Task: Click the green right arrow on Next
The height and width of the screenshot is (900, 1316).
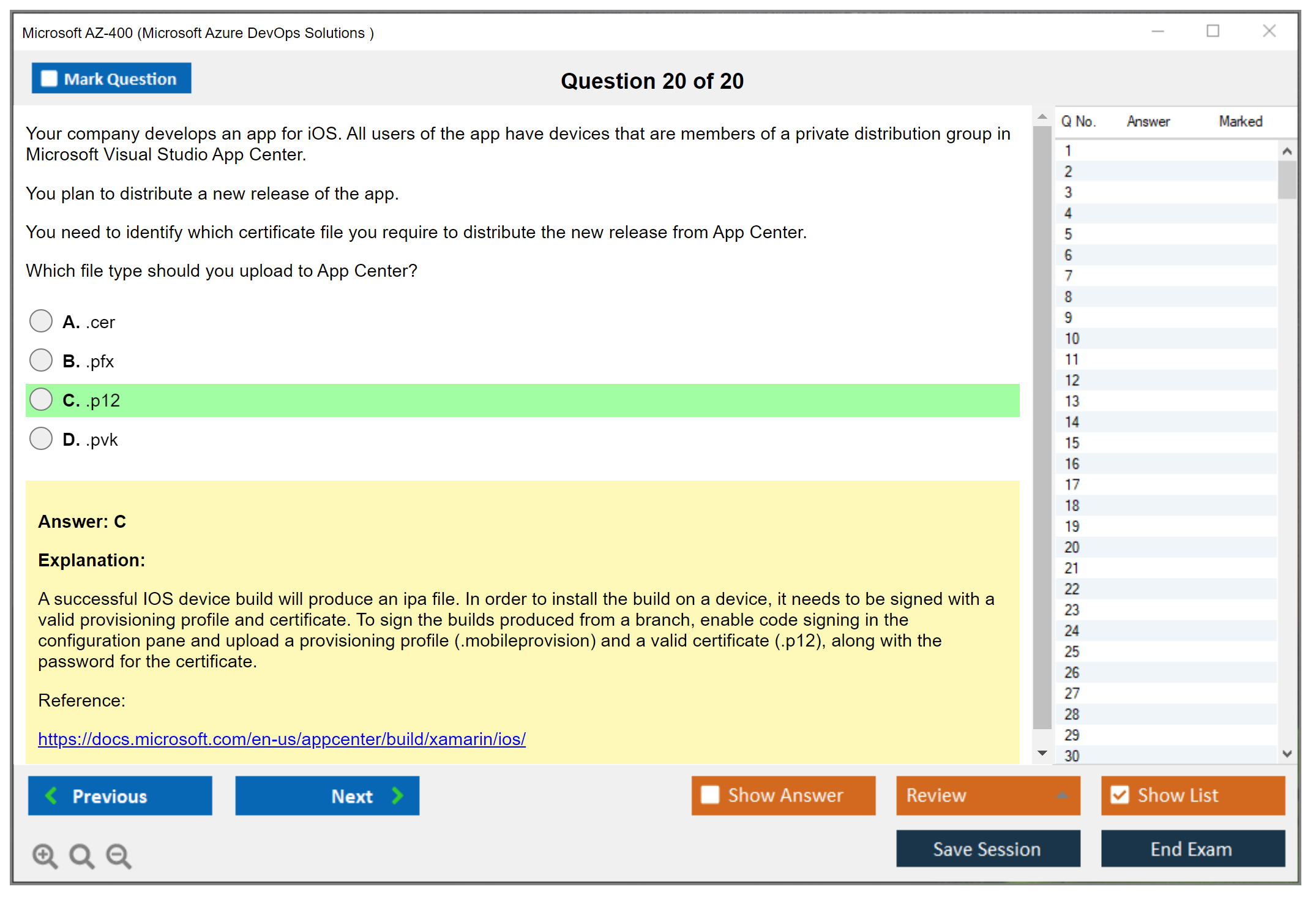Action: (398, 795)
